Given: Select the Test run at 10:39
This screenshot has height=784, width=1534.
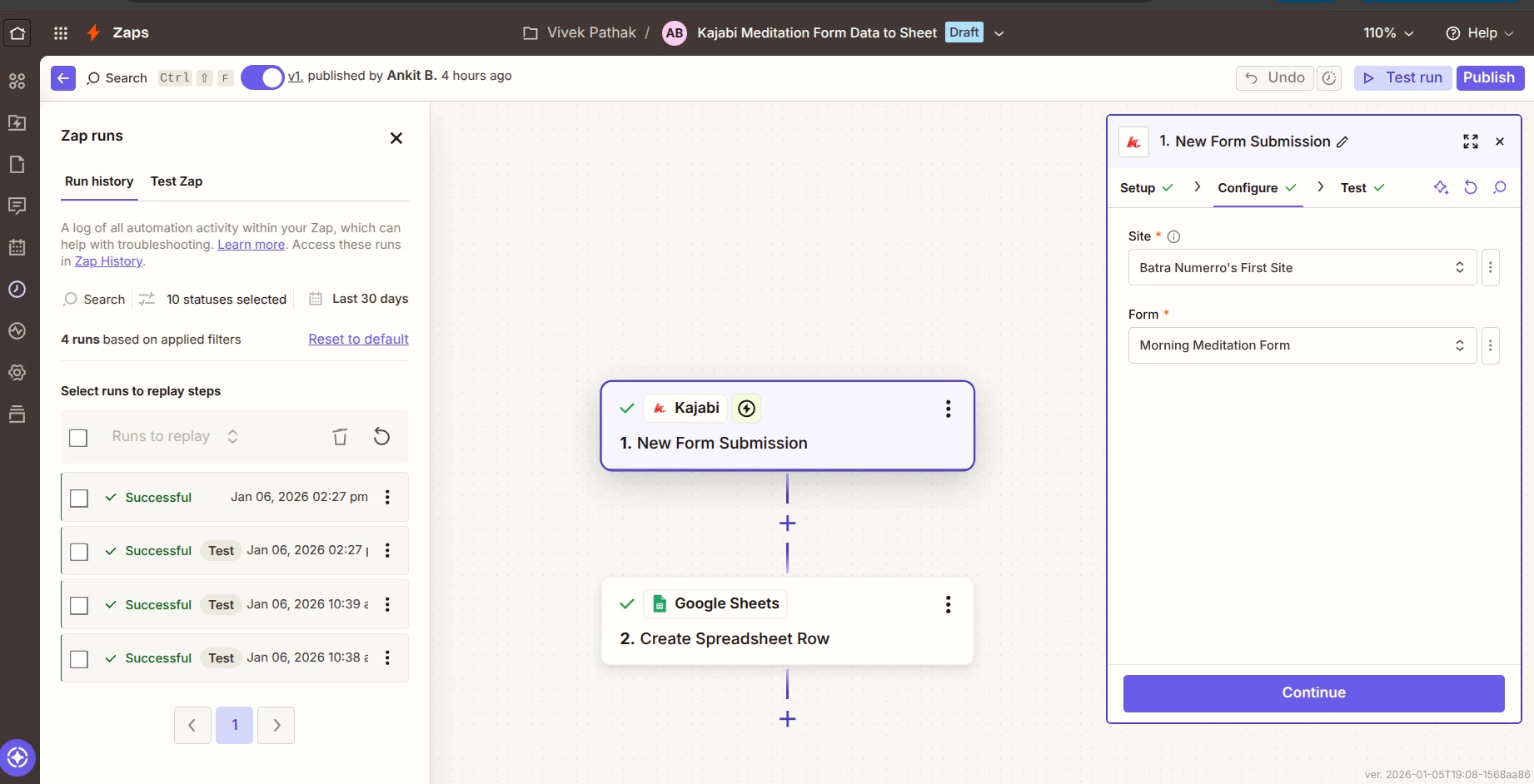Looking at the screenshot, I should tap(79, 606).
